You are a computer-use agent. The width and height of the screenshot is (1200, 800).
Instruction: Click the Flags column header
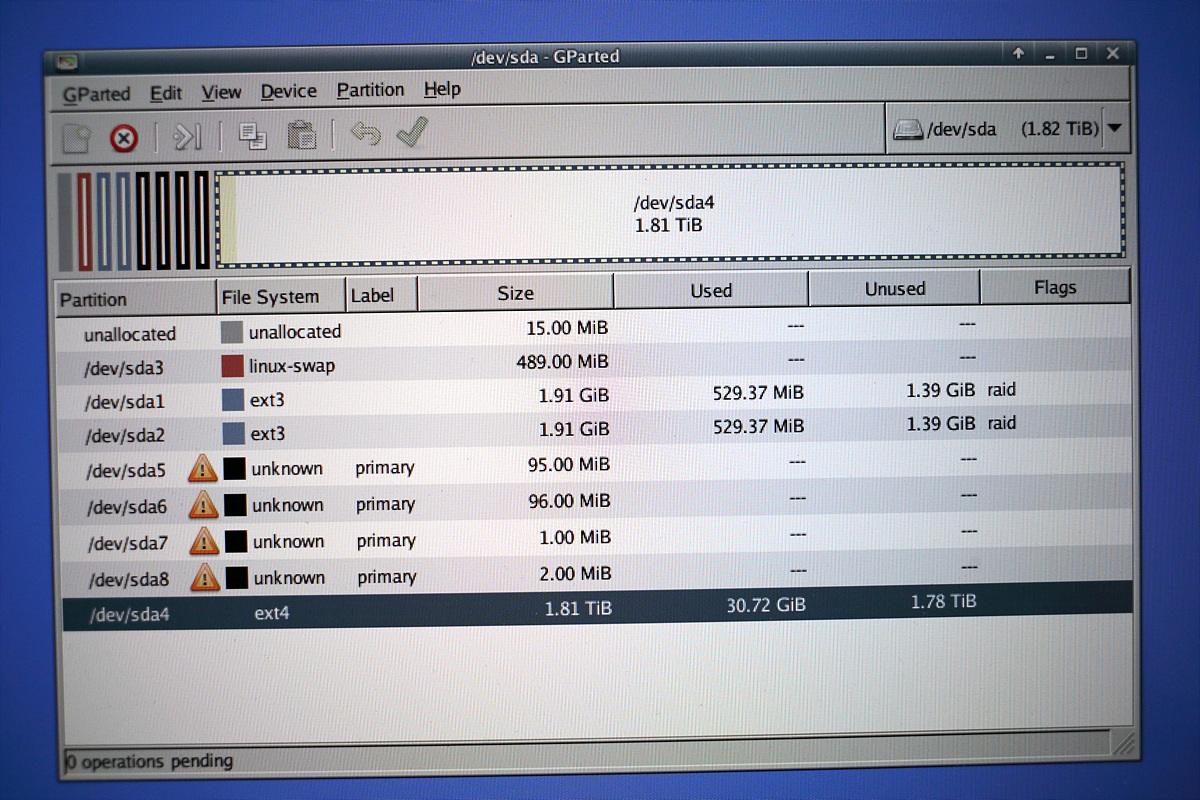[x=1054, y=288]
